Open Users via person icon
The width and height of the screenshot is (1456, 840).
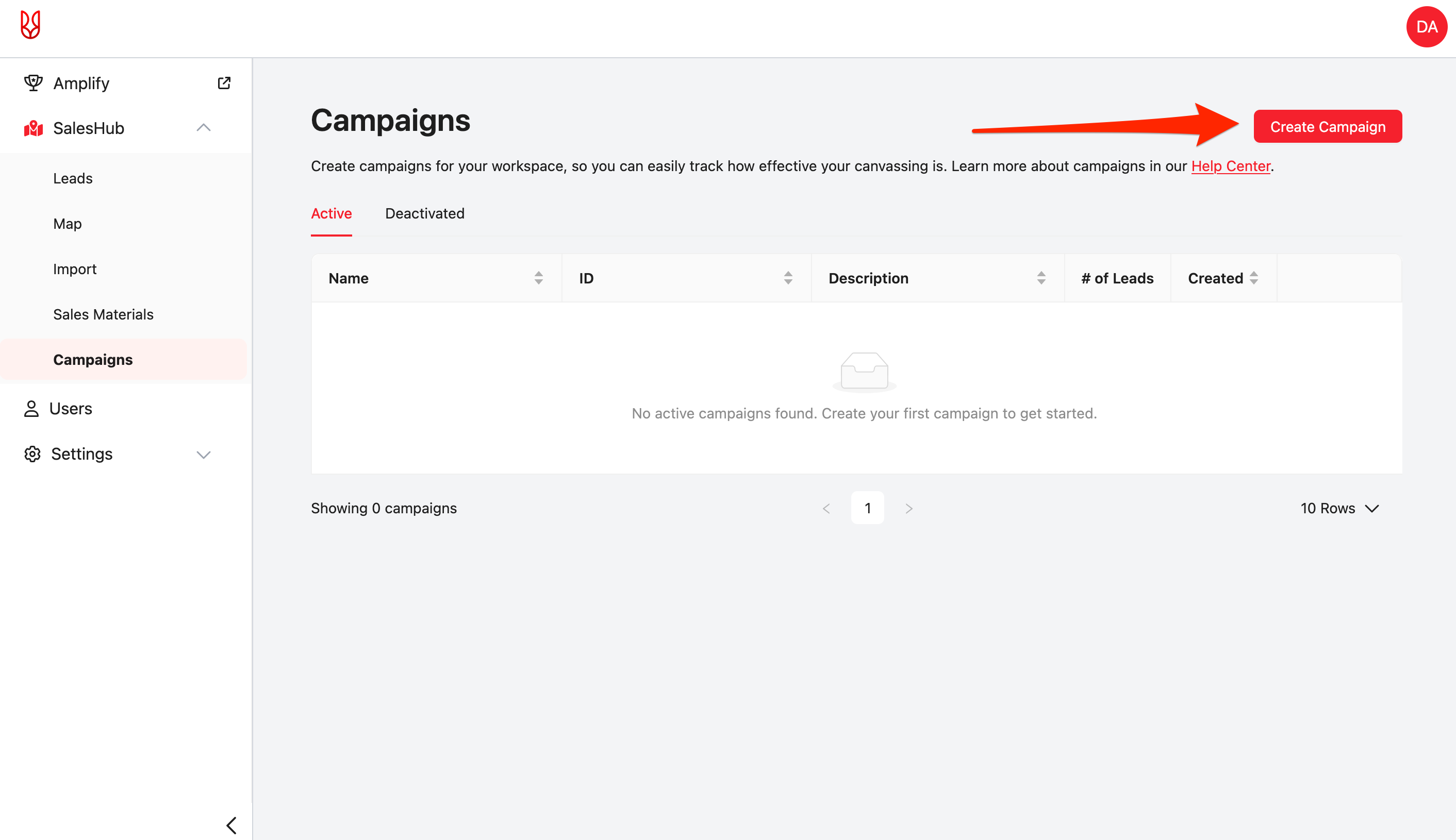point(31,409)
